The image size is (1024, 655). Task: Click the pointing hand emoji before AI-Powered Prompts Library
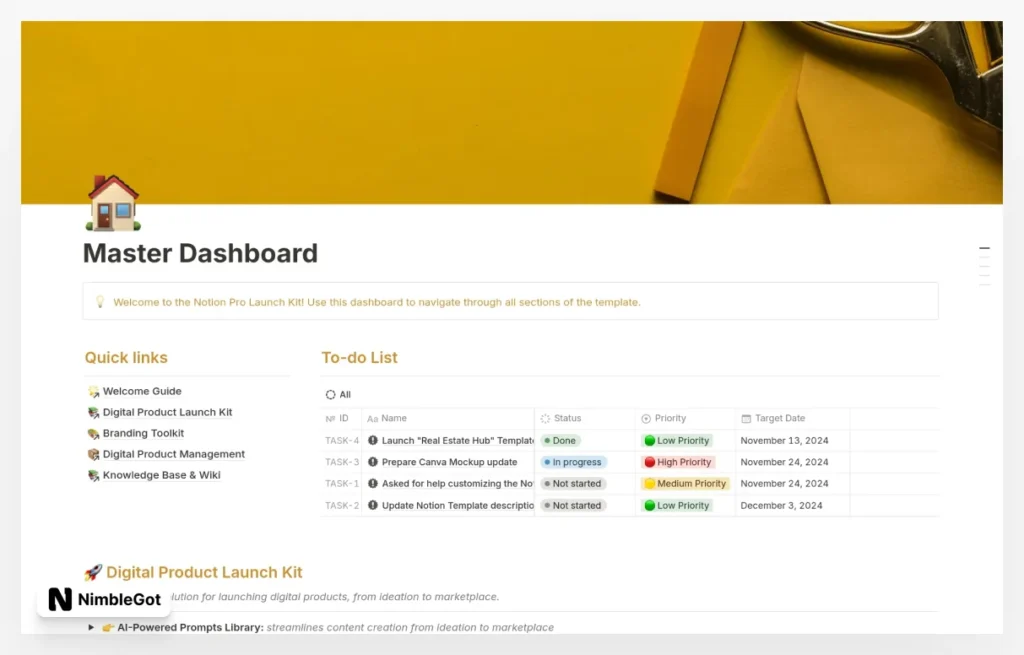108,628
